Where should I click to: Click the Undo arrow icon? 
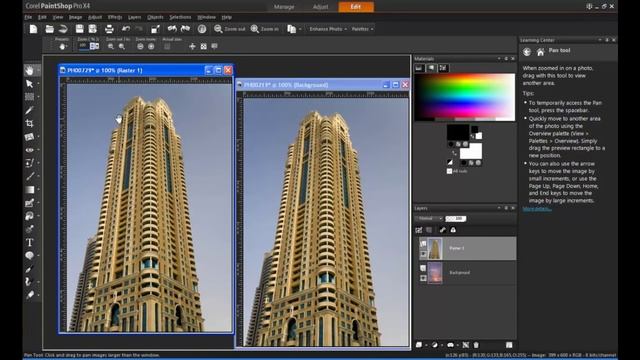126,29
